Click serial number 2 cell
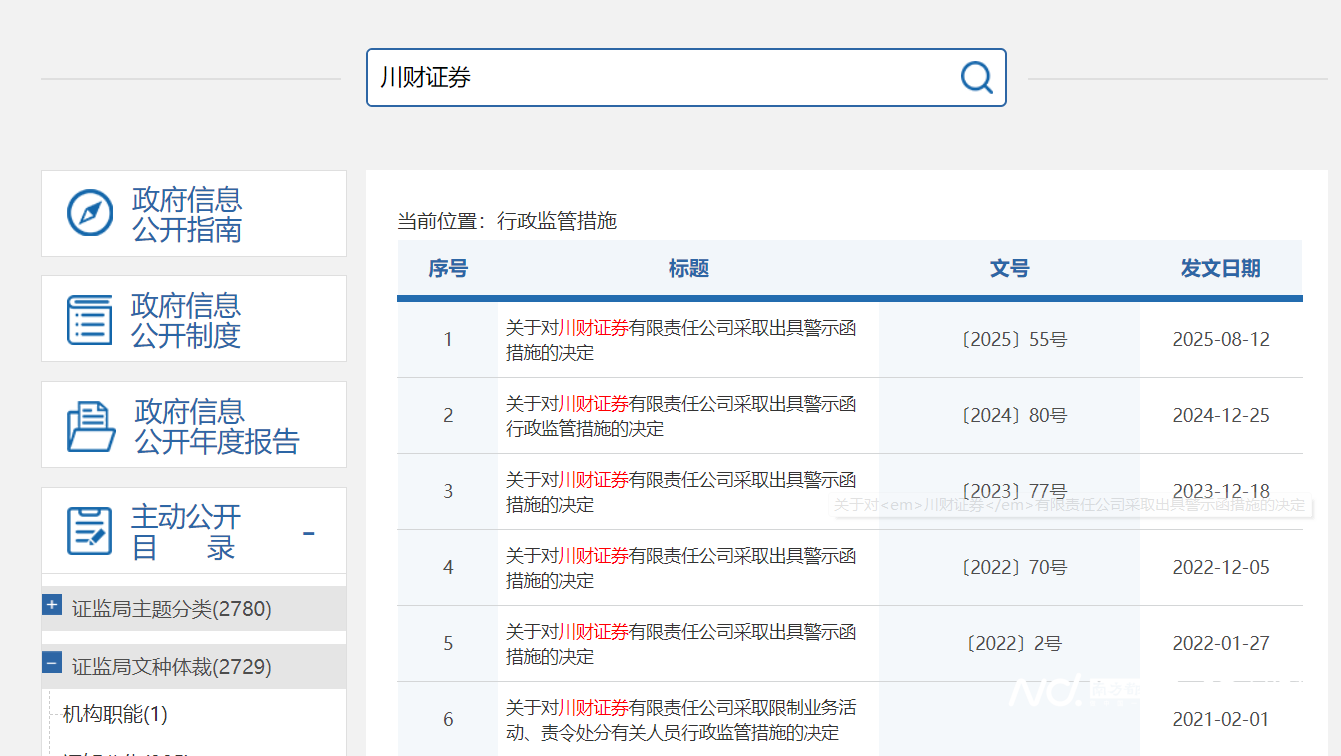Viewport: 1341px width, 756px height. [x=448, y=416]
